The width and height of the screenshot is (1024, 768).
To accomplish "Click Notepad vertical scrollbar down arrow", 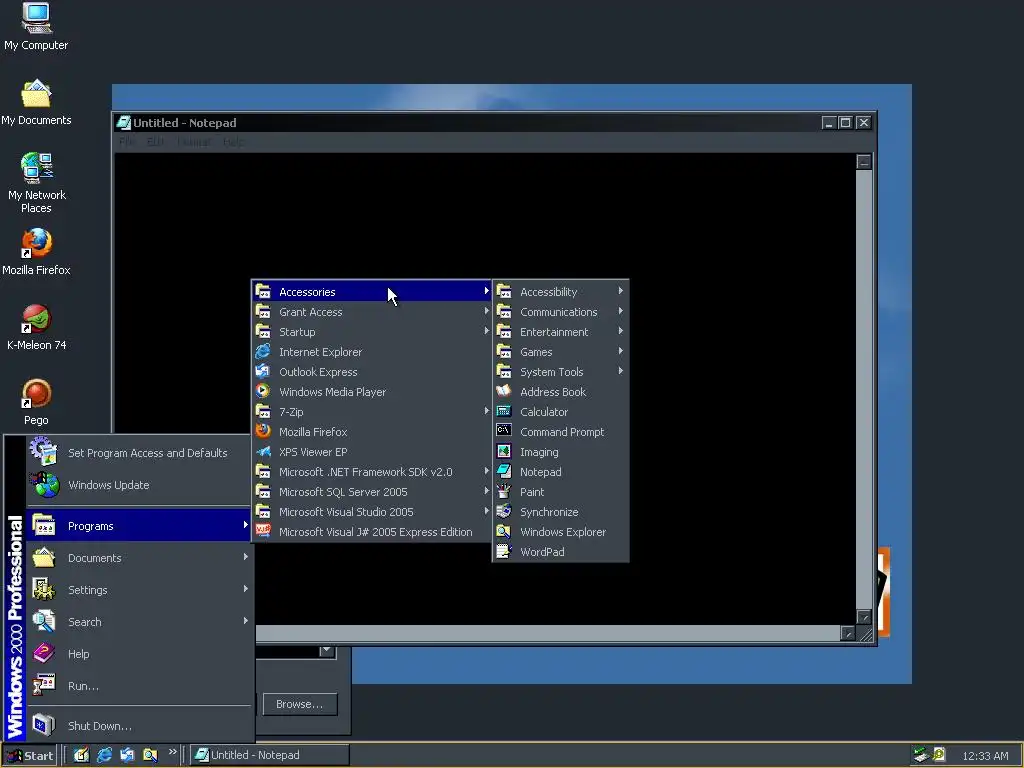I will (x=864, y=617).
